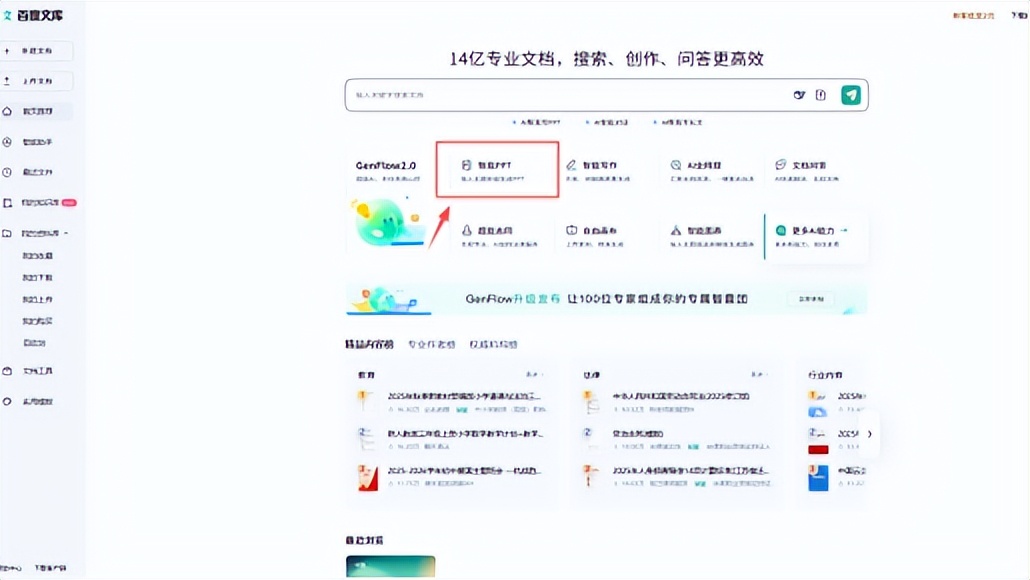
Task: Select the first content-ranking tab
Action: [x=369, y=344]
